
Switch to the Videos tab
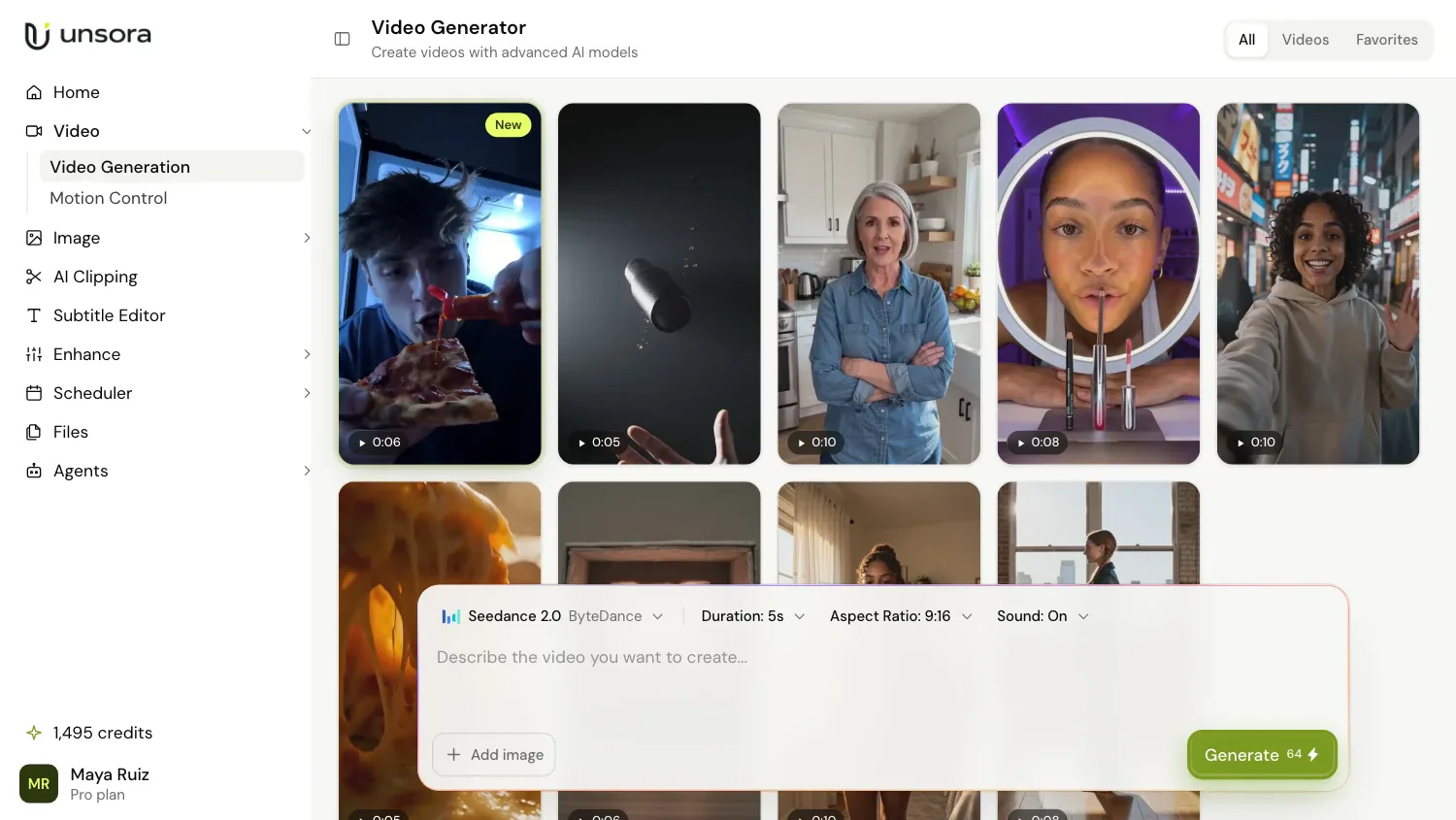coord(1306,40)
